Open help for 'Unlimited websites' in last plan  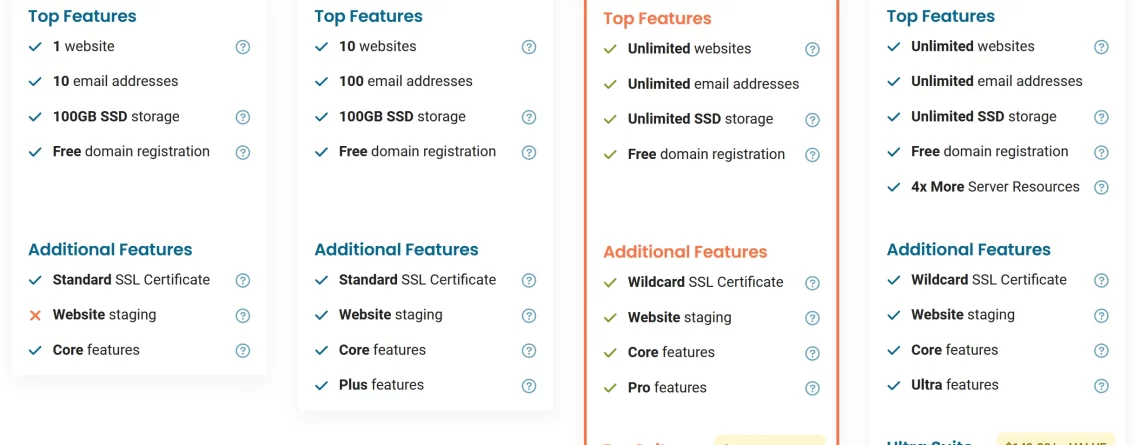coord(1101,47)
